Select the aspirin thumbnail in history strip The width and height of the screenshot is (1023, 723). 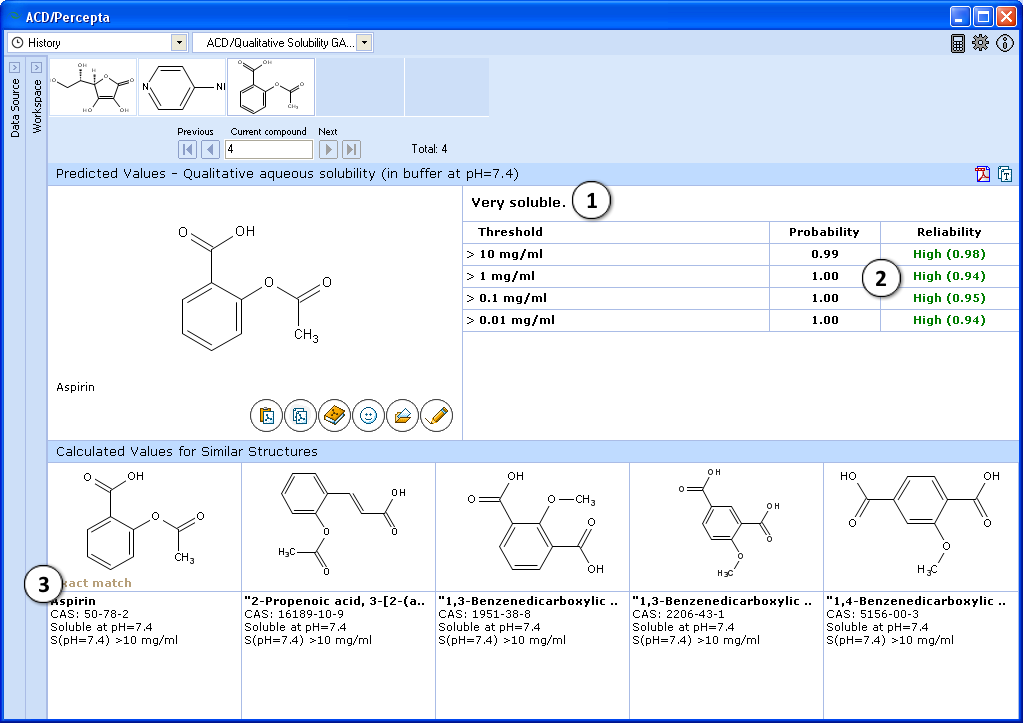(x=271, y=87)
